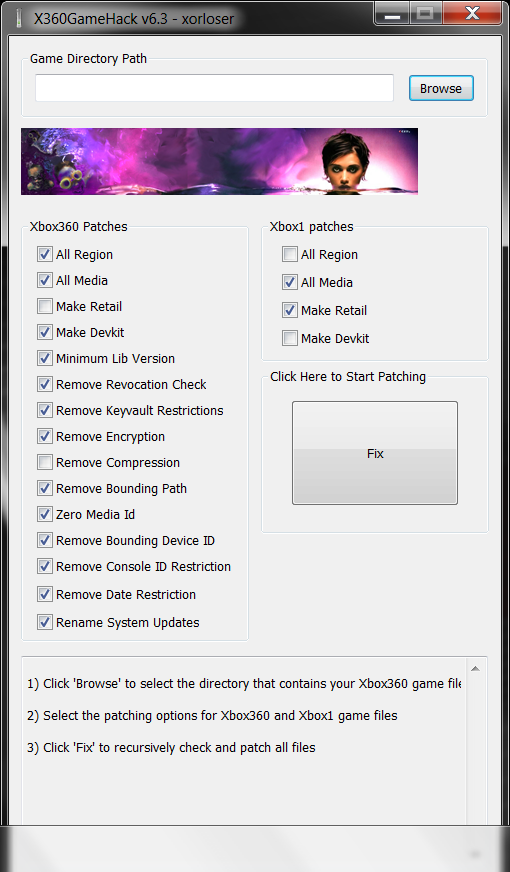Click the app icon in title bar

[18, 18]
